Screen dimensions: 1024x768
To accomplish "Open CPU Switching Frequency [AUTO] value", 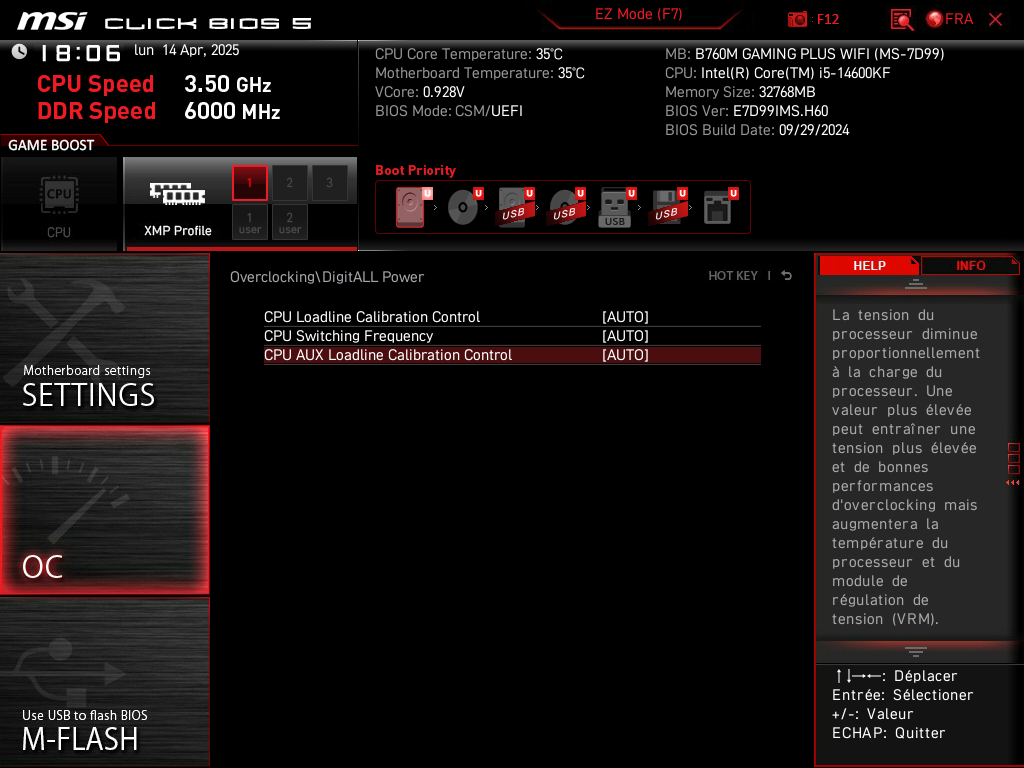I will point(625,336).
